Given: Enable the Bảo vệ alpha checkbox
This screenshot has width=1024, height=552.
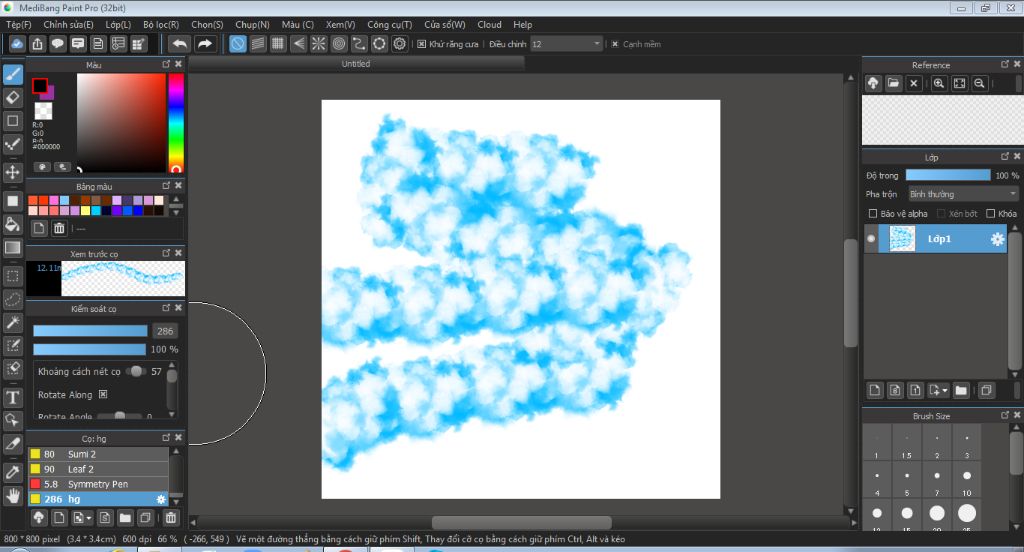Looking at the screenshot, I should point(873,214).
